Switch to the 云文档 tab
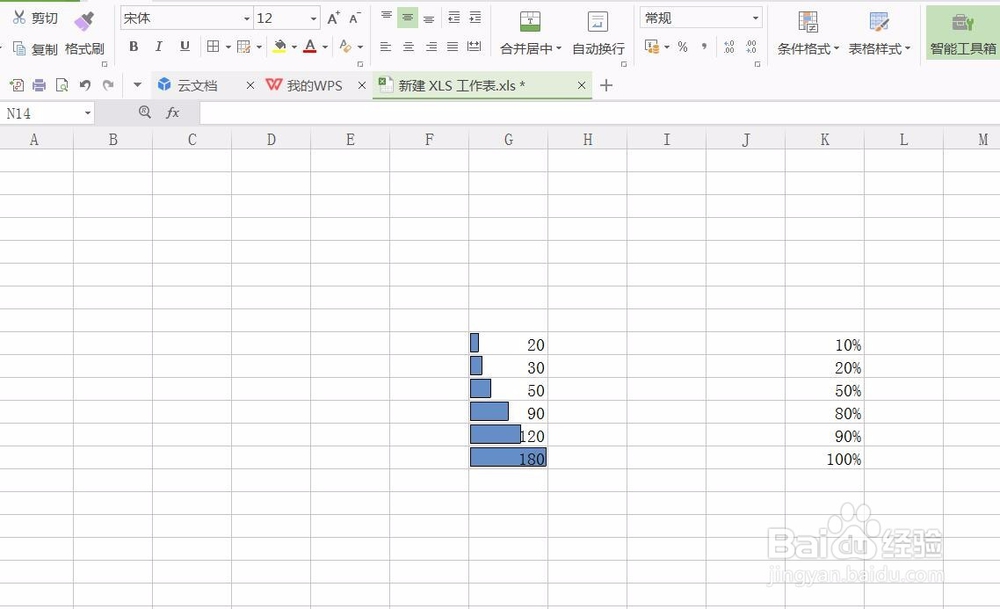The height and width of the screenshot is (609, 1000). [196, 85]
